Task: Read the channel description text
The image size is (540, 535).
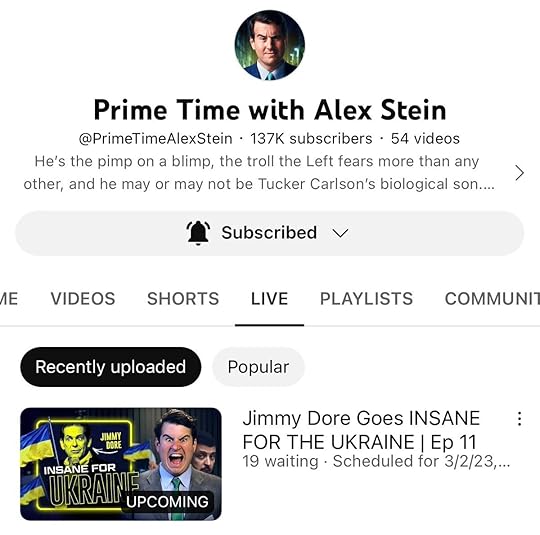Action: (x=257, y=173)
